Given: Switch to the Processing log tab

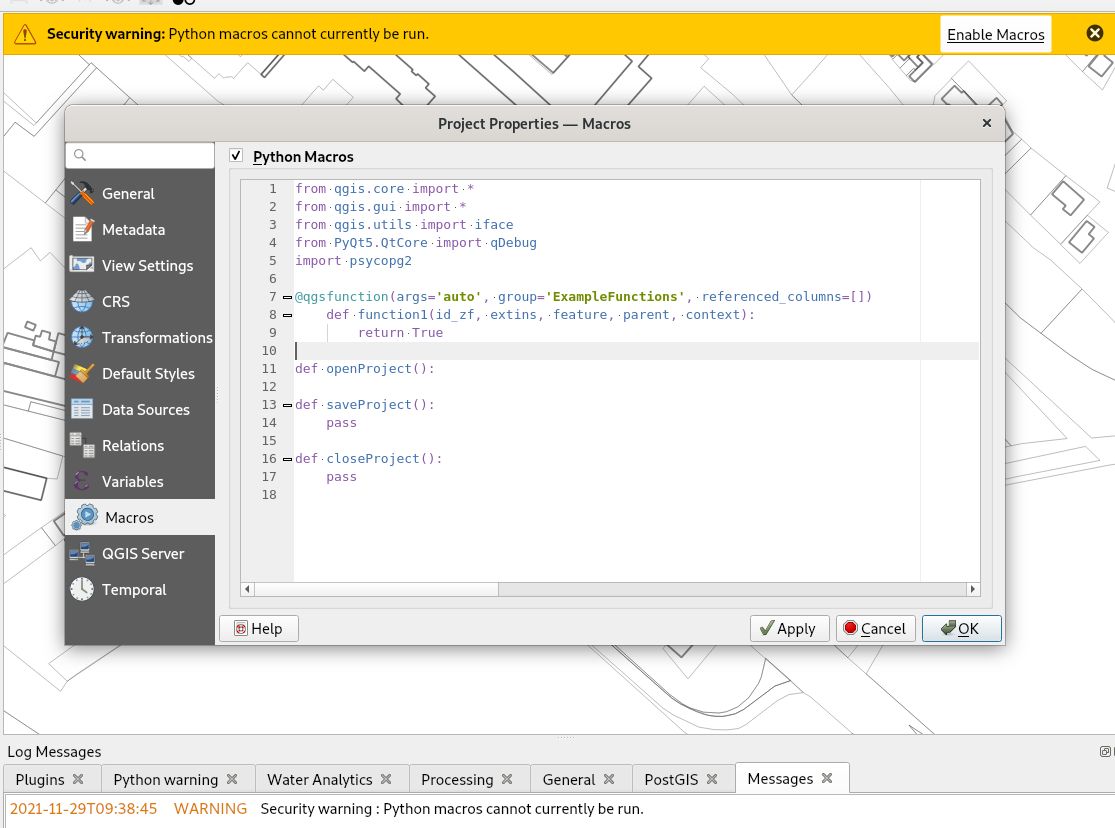Looking at the screenshot, I should click(457, 780).
